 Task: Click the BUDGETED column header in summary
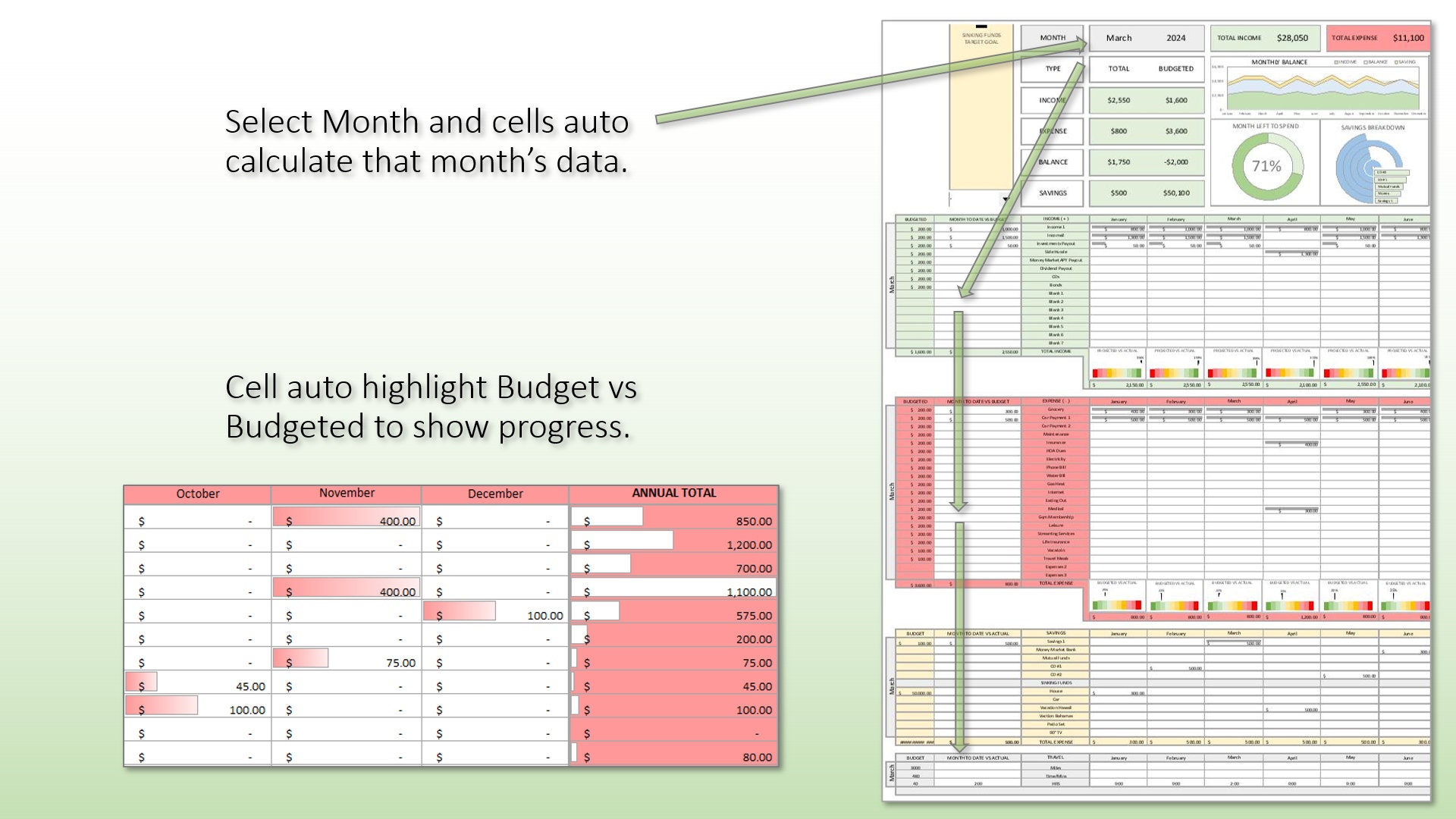pos(1175,69)
